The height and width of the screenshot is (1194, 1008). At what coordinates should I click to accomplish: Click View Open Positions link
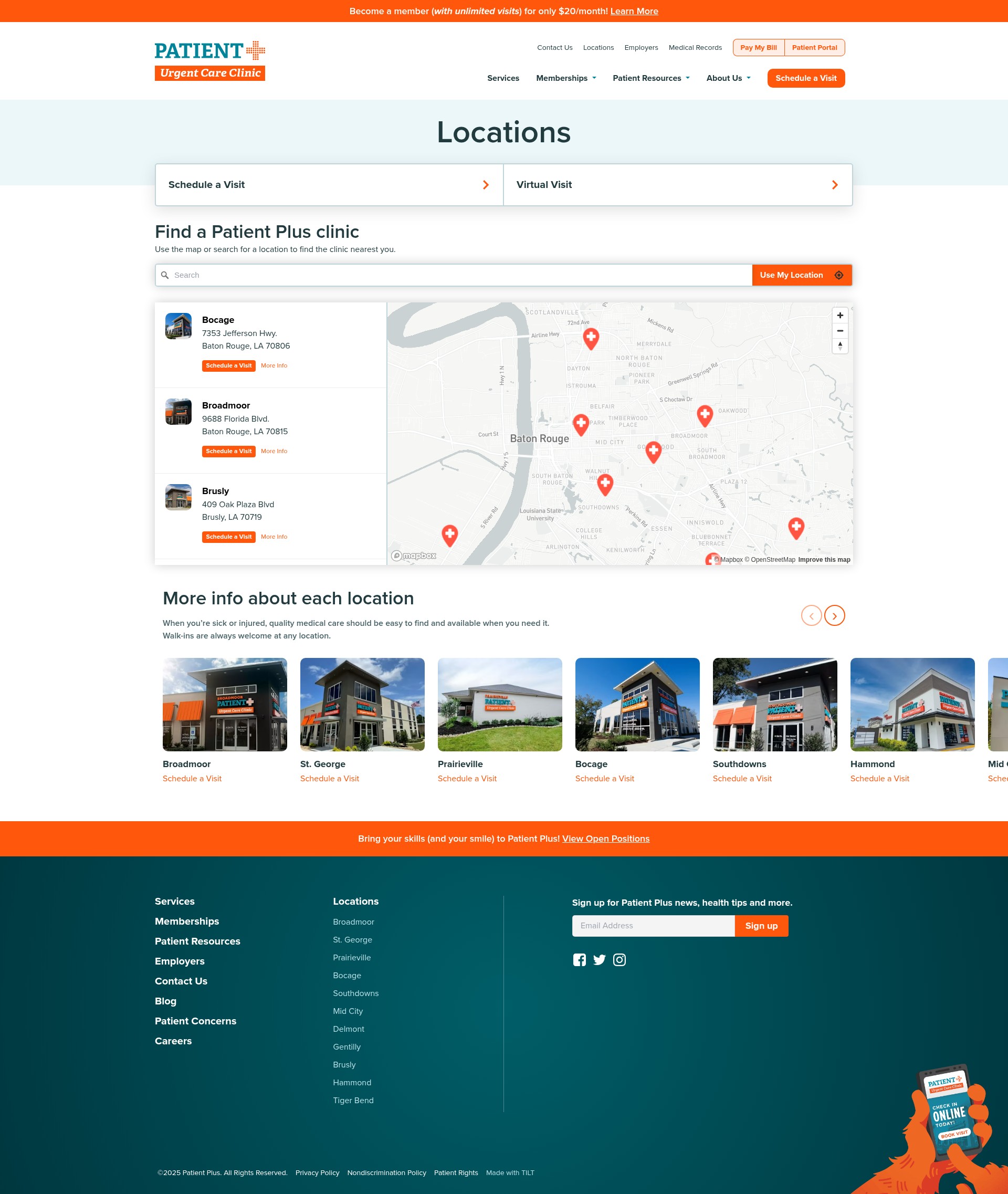pyautogui.click(x=606, y=839)
